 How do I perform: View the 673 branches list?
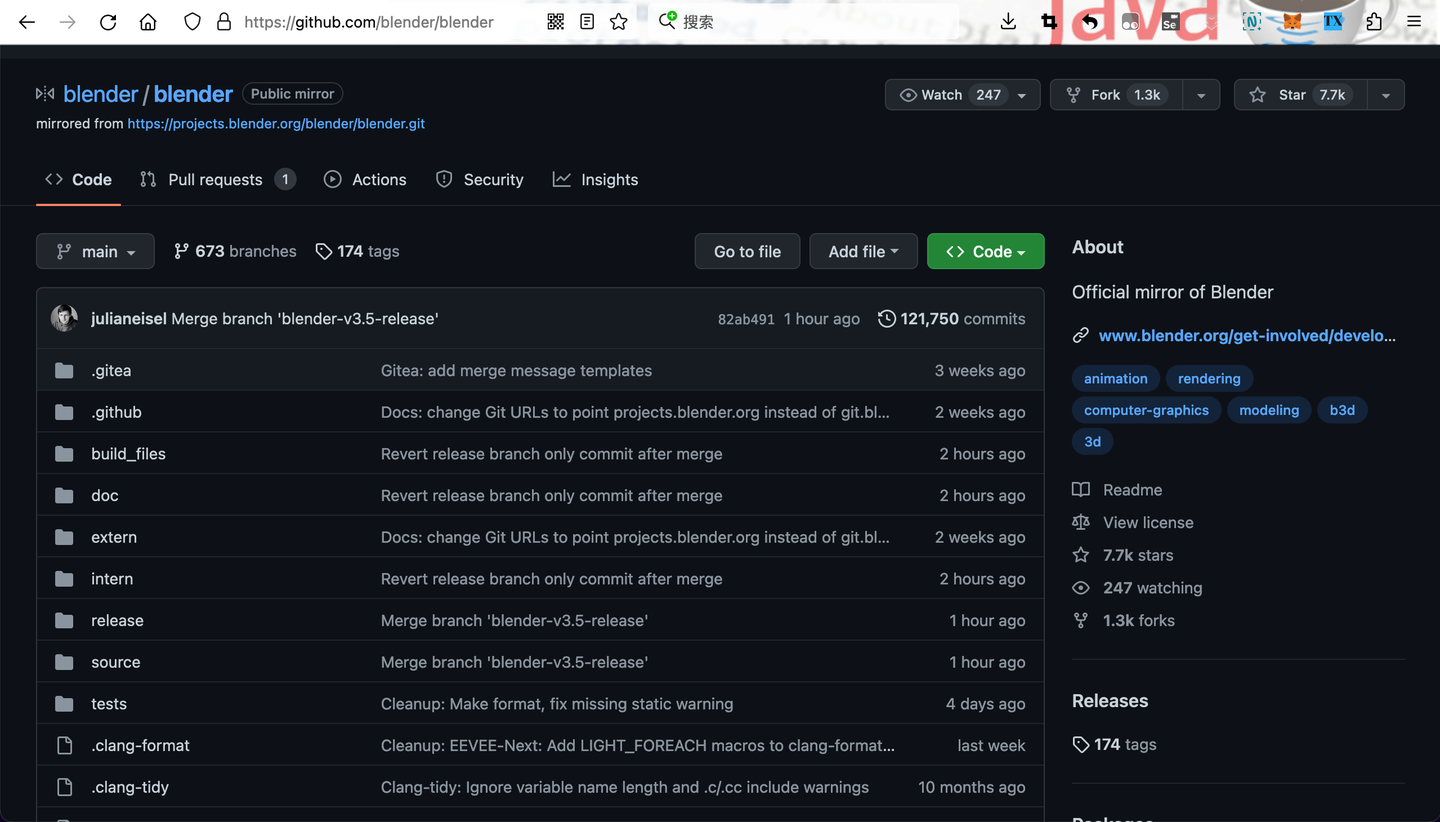[235, 251]
